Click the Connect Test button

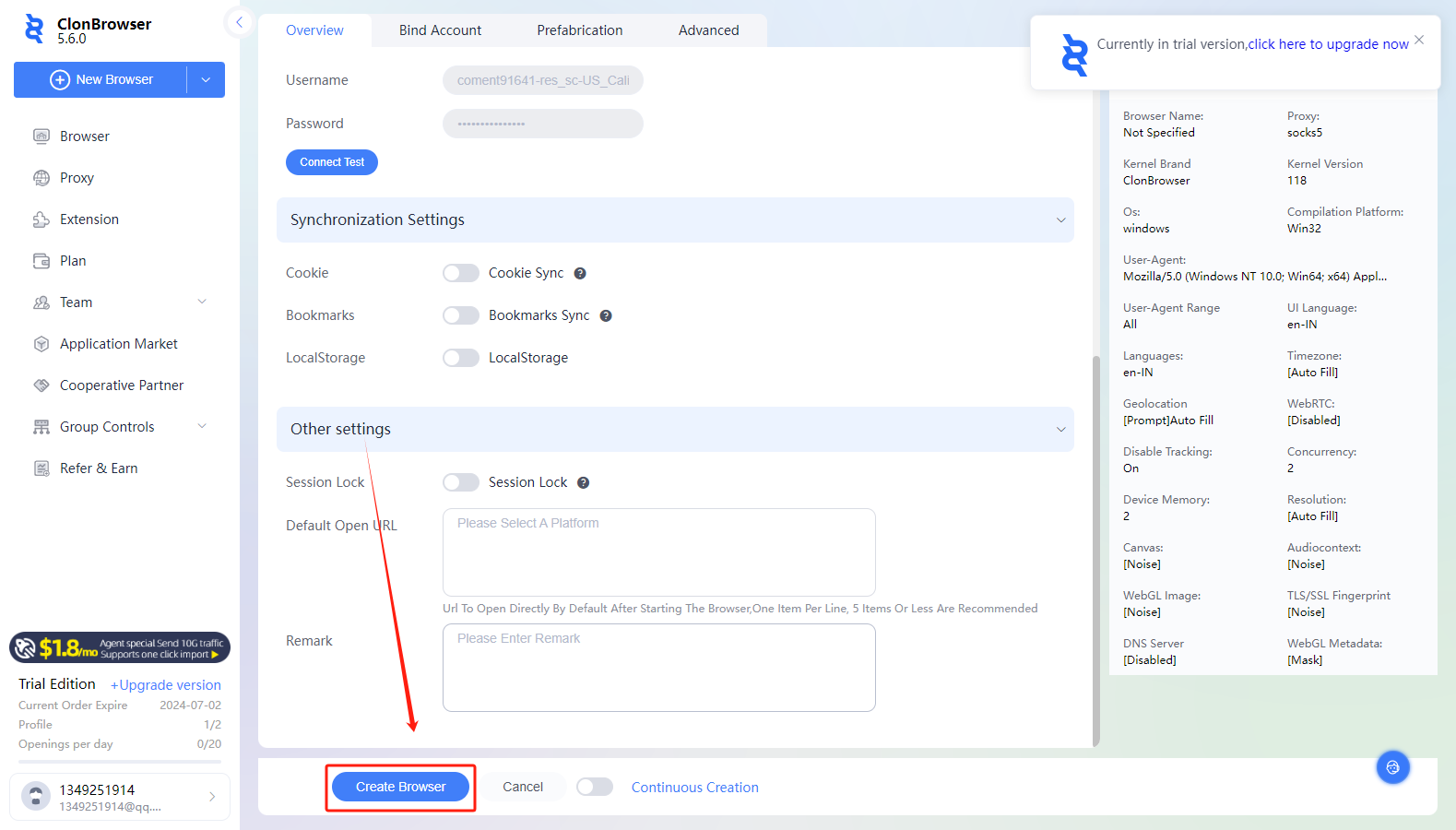point(332,162)
